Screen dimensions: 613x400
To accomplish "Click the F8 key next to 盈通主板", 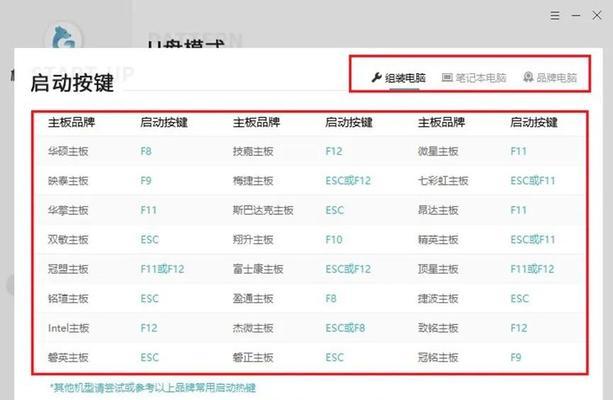I will 331,299.
